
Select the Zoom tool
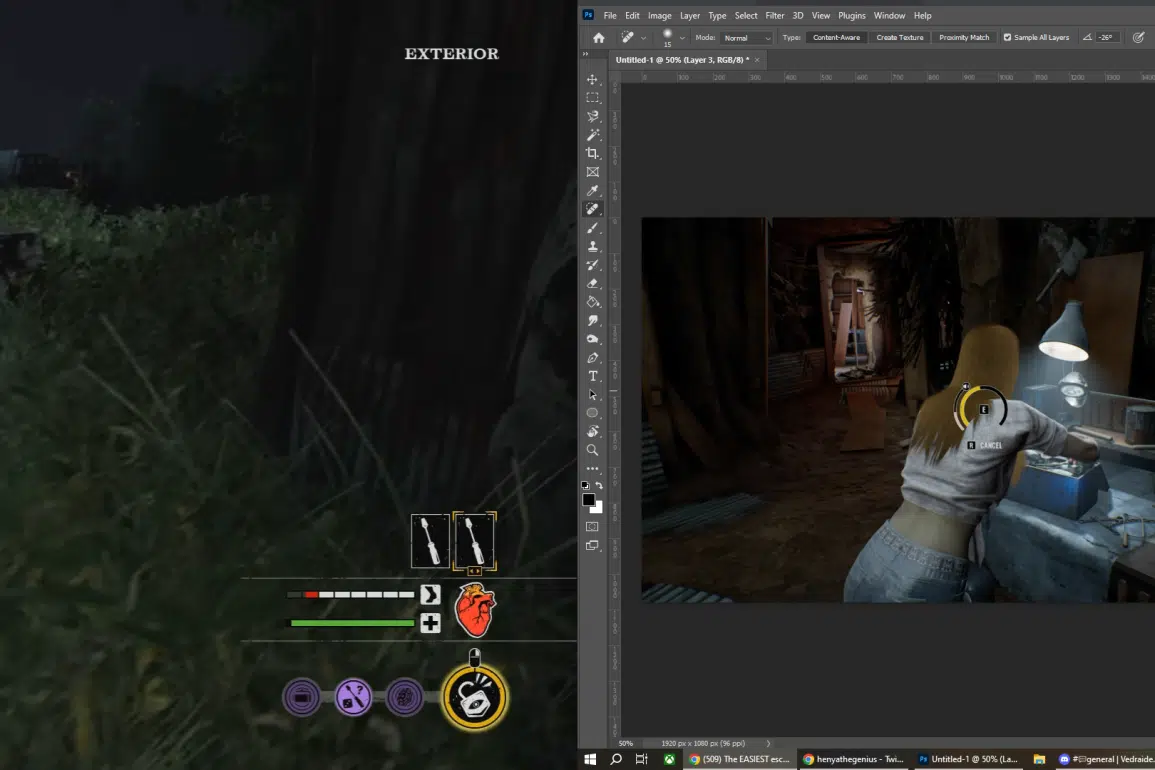tap(592, 449)
